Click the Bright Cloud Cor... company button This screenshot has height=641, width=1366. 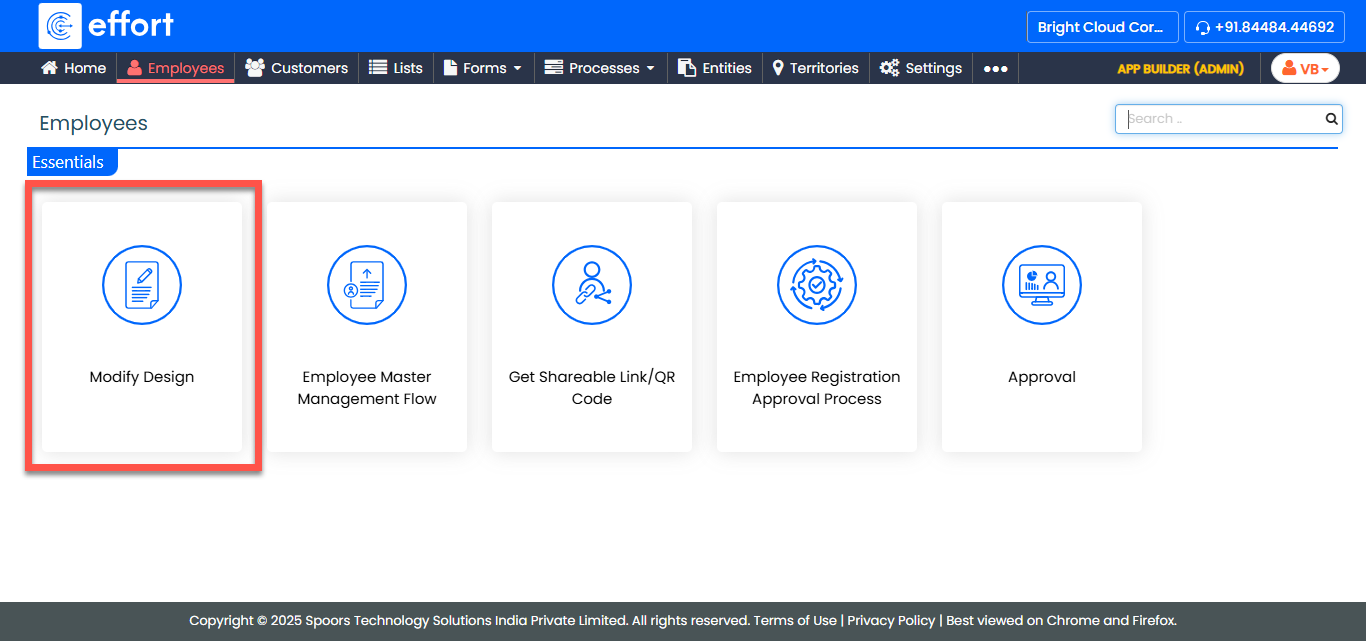(x=1100, y=27)
